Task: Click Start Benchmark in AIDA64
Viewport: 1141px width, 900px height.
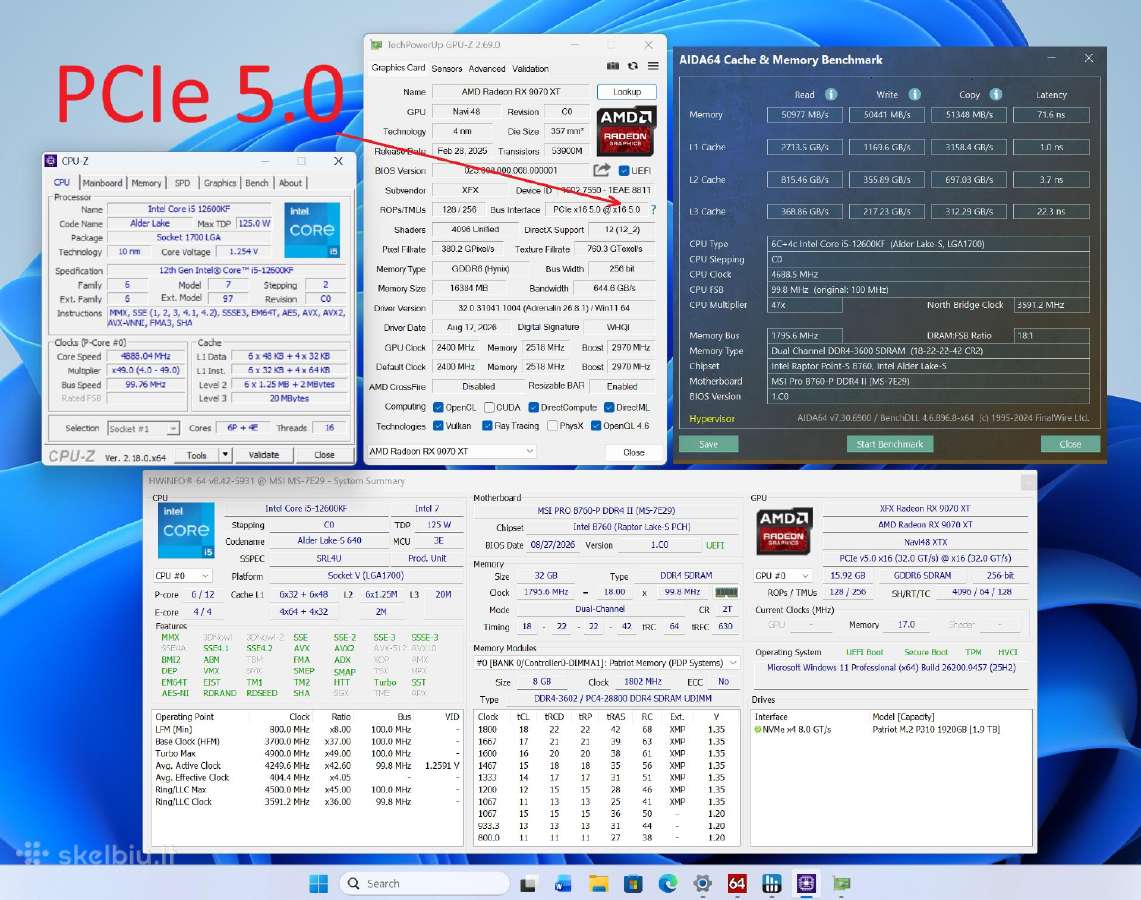Action: tap(890, 444)
